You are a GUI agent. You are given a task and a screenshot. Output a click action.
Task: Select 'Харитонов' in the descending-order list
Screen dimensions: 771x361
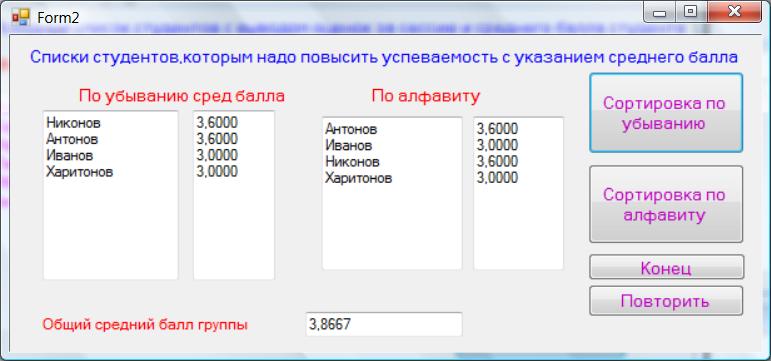[80, 172]
